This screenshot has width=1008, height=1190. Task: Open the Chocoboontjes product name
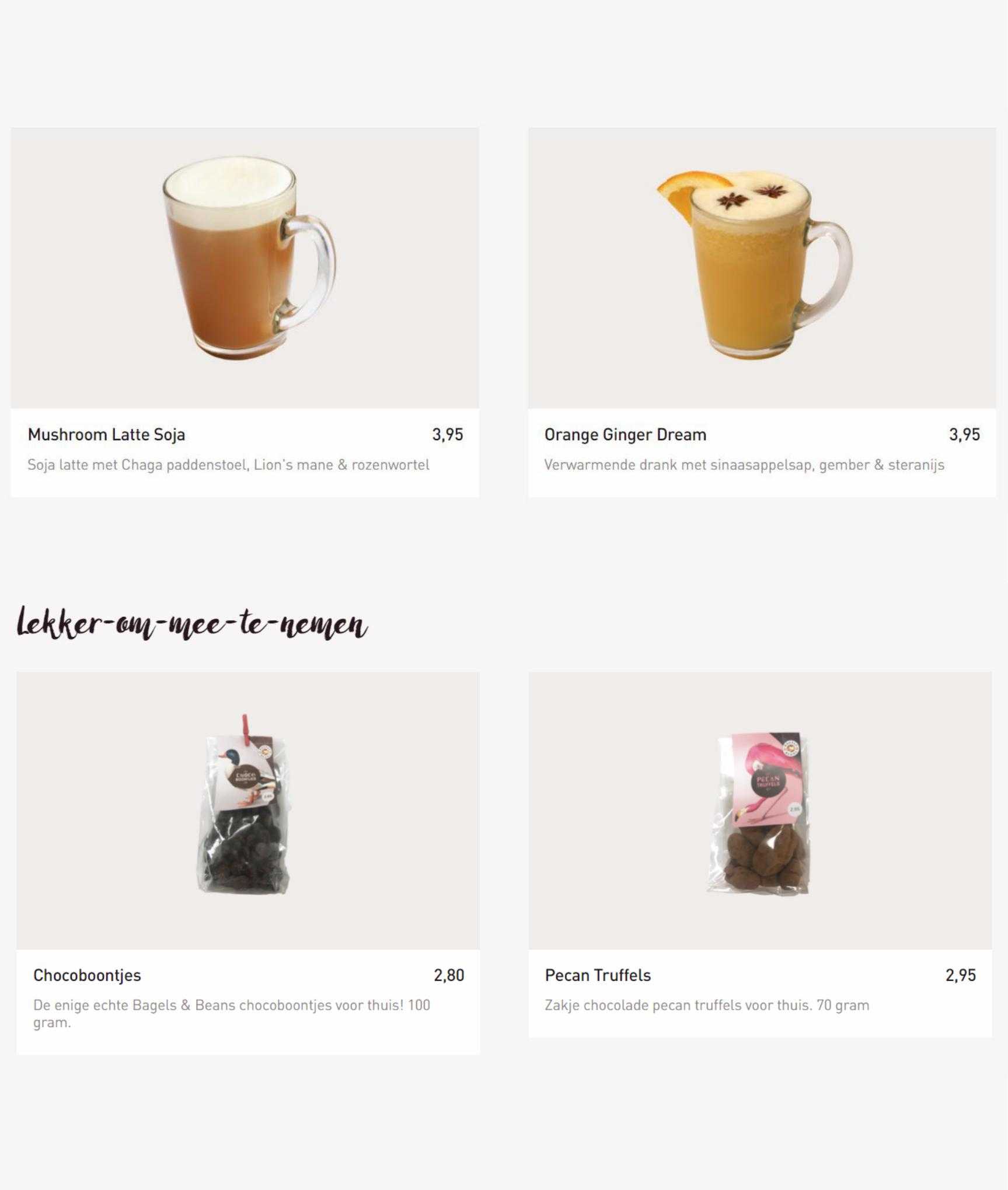pyautogui.click(x=87, y=975)
